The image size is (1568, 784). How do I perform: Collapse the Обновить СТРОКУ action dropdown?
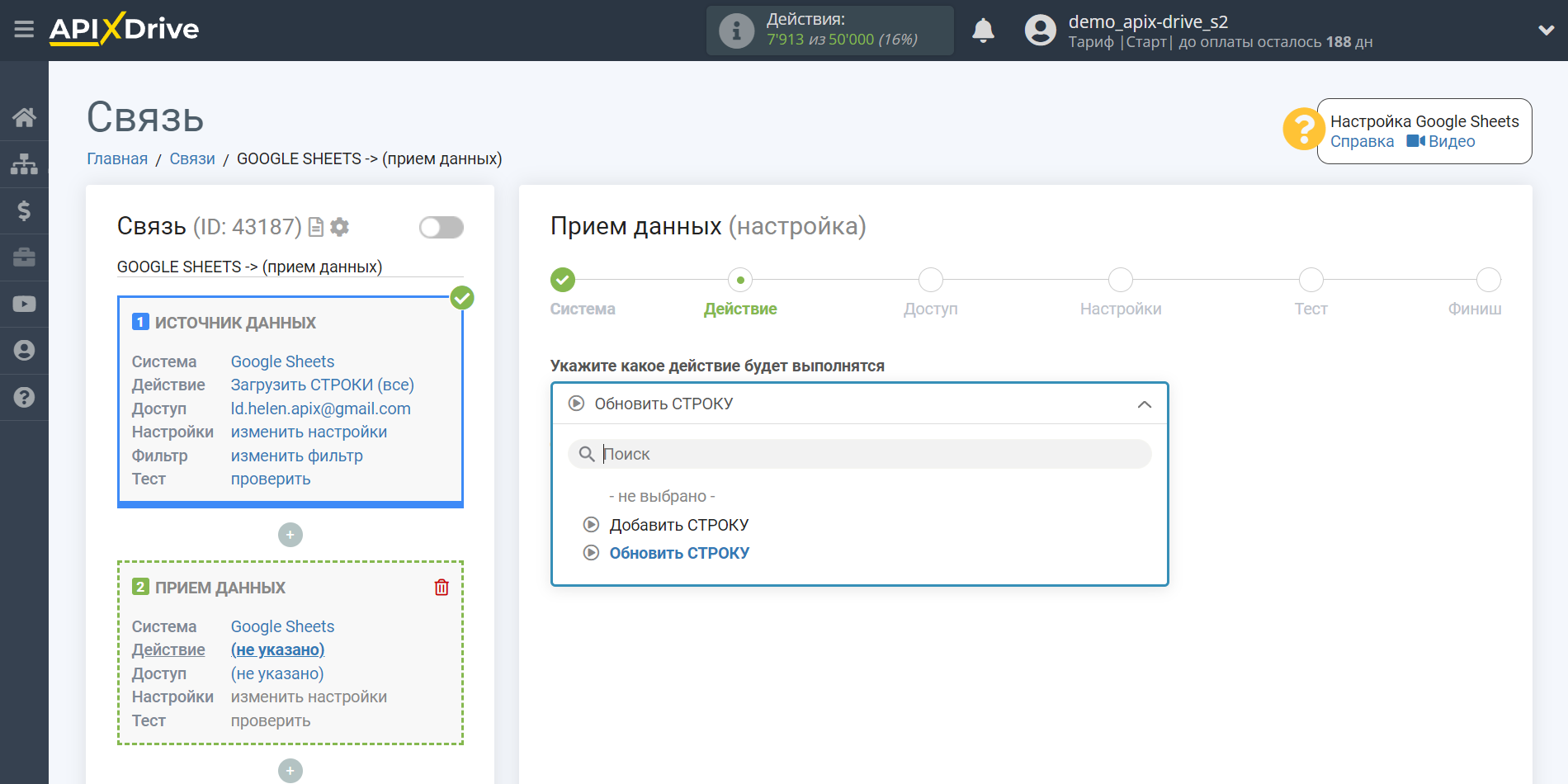coord(859,404)
